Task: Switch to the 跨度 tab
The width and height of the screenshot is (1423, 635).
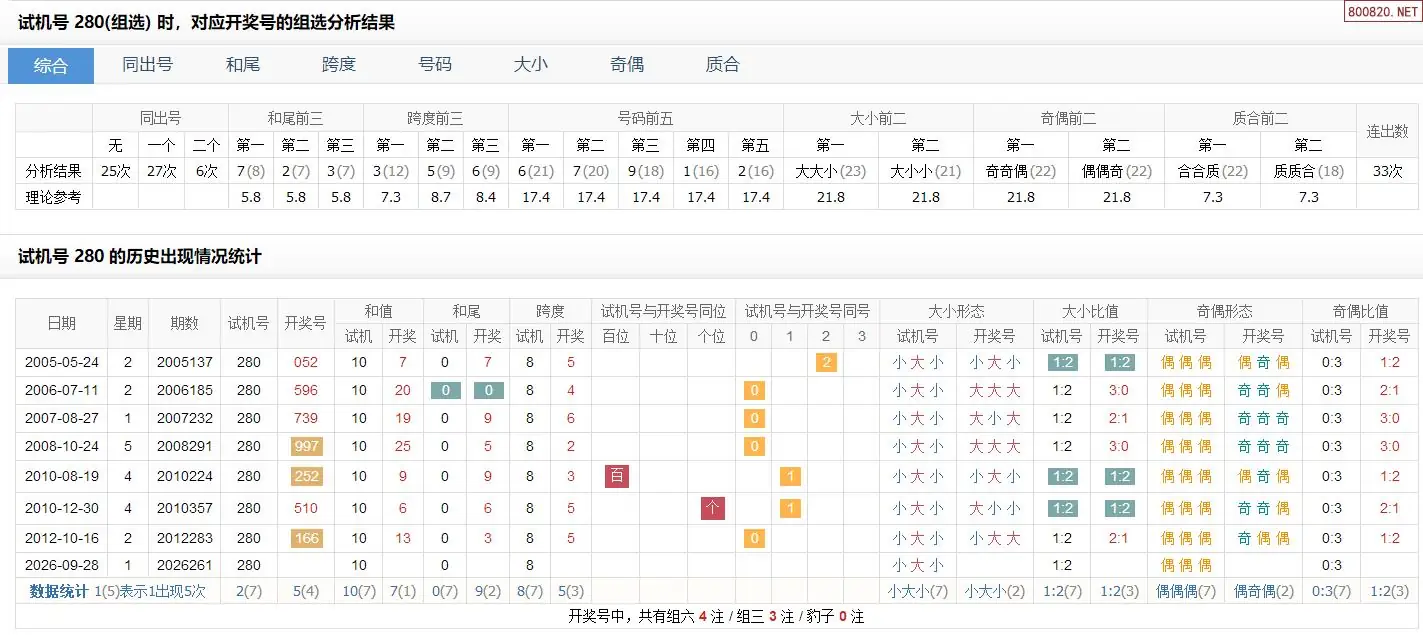Action: (339, 65)
